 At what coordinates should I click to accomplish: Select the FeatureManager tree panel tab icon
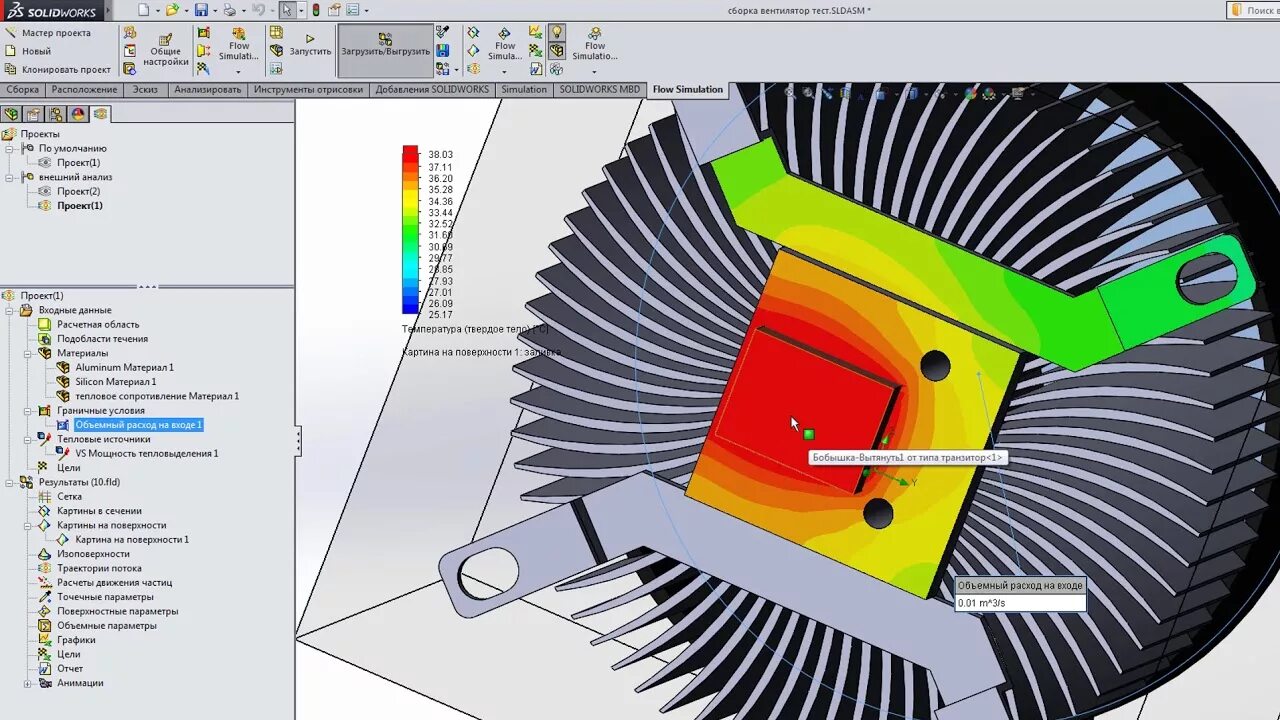pos(12,114)
